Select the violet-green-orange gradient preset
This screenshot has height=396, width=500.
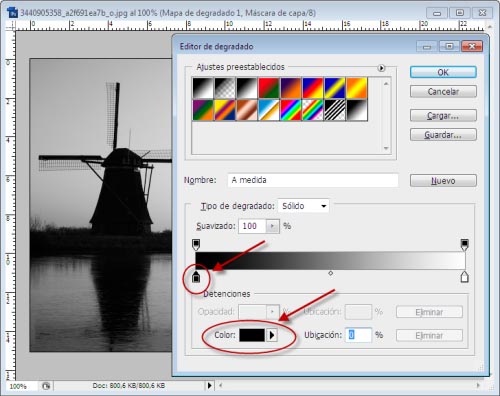pyautogui.click(x=203, y=110)
